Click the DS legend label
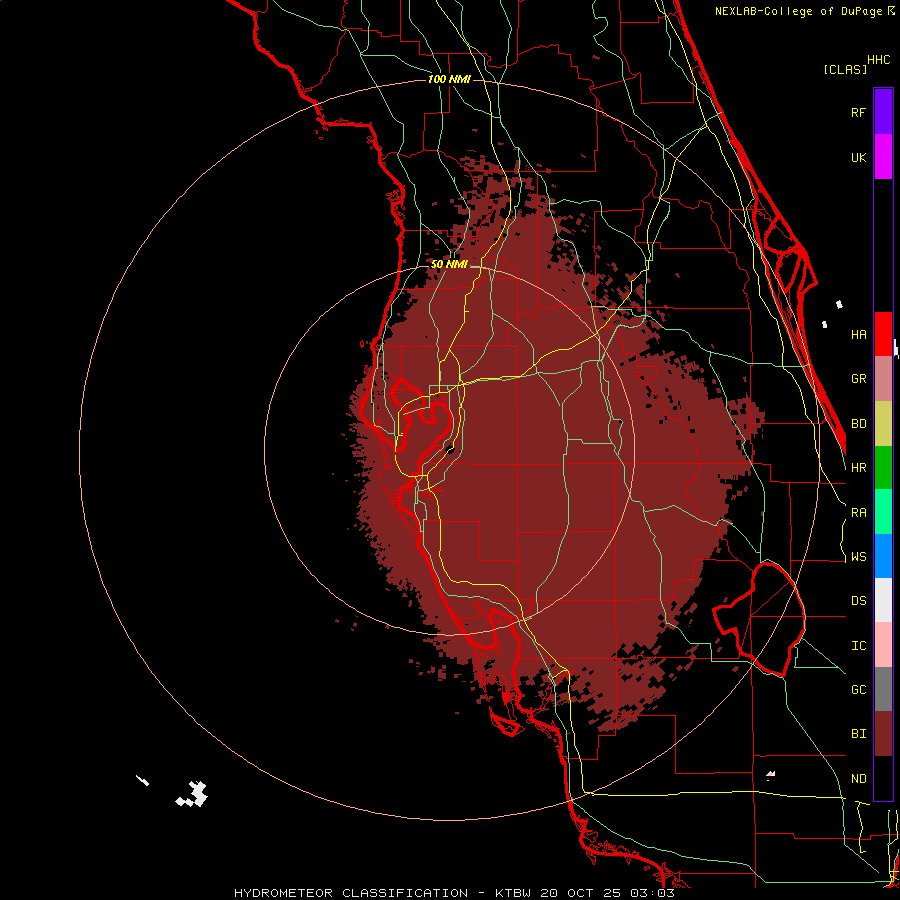The height and width of the screenshot is (900, 900). (858, 601)
